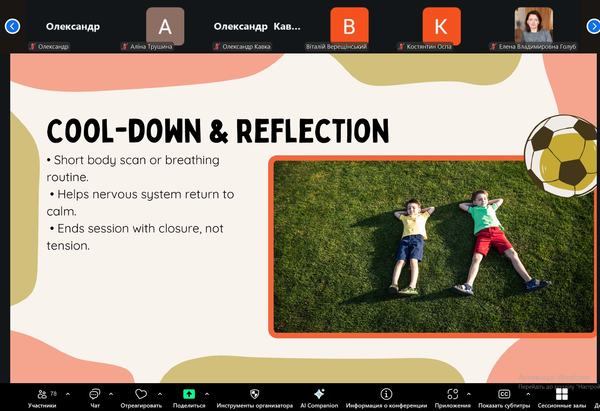Expand the arrow next to Чат
This screenshot has height=411, width=600.
[110, 393]
